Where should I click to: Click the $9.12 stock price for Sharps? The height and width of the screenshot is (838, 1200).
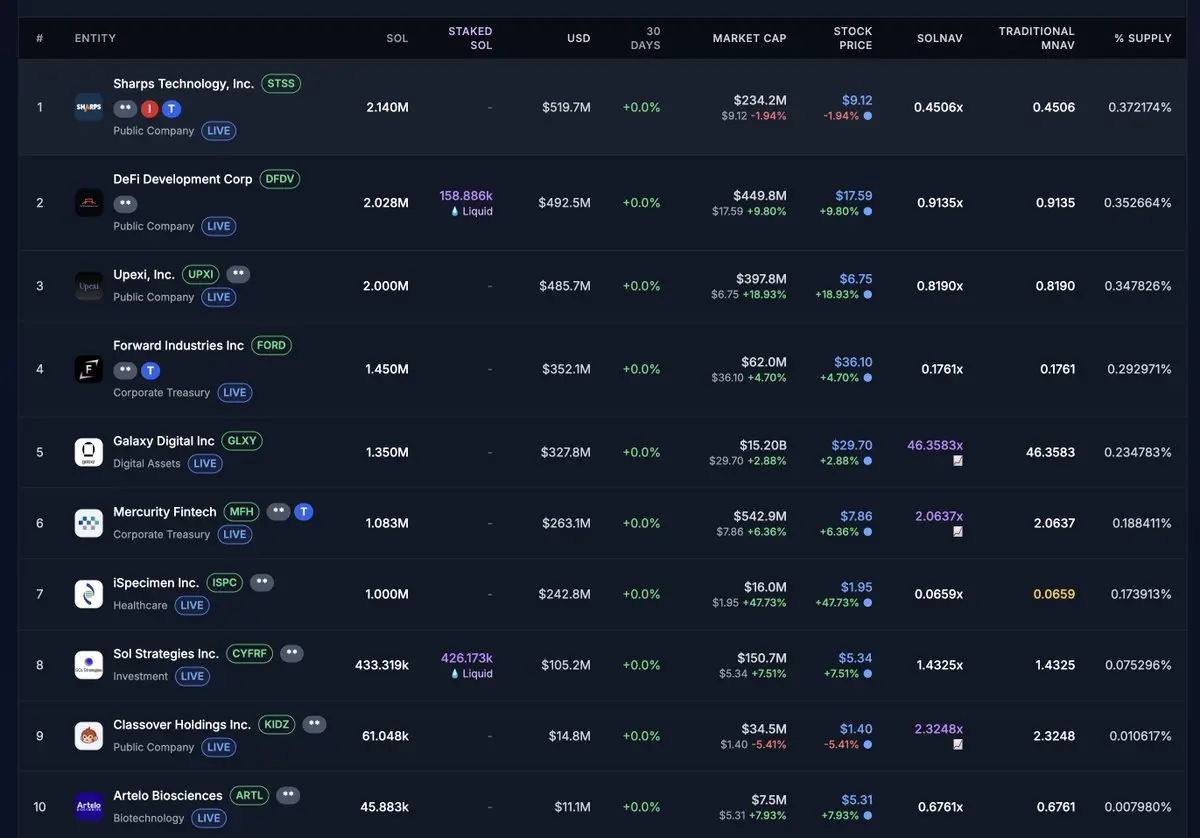click(x=857, y=100)
